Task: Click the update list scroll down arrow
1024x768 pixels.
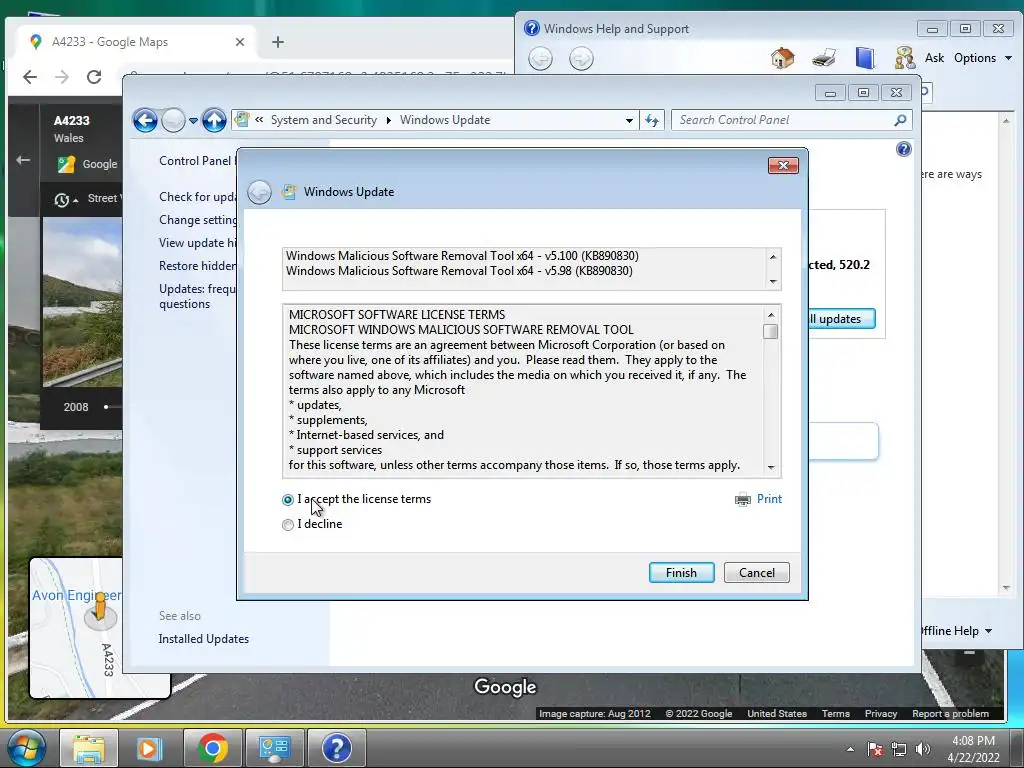Action: (x=773, y=281)
